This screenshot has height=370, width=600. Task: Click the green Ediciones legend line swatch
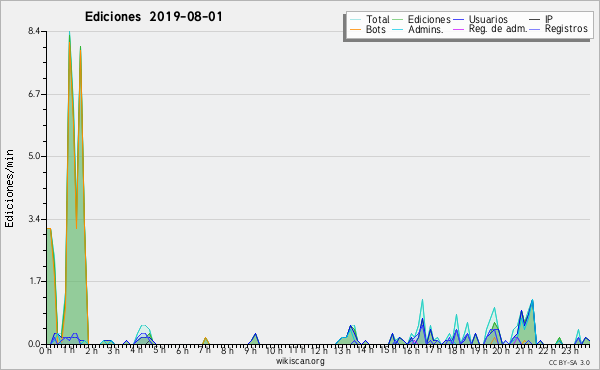click(398, 20)
